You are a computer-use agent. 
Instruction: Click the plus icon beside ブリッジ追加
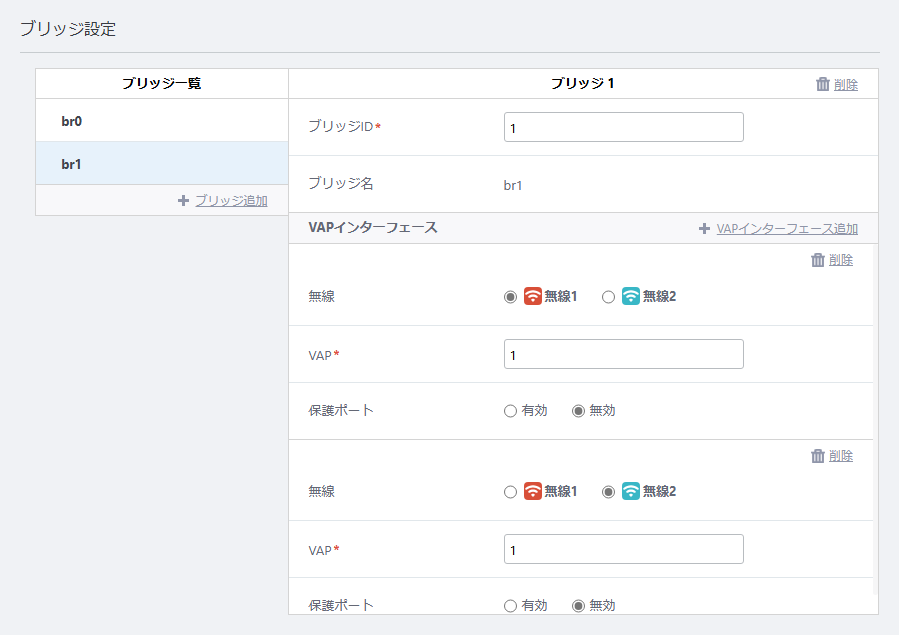click(183, 201)
